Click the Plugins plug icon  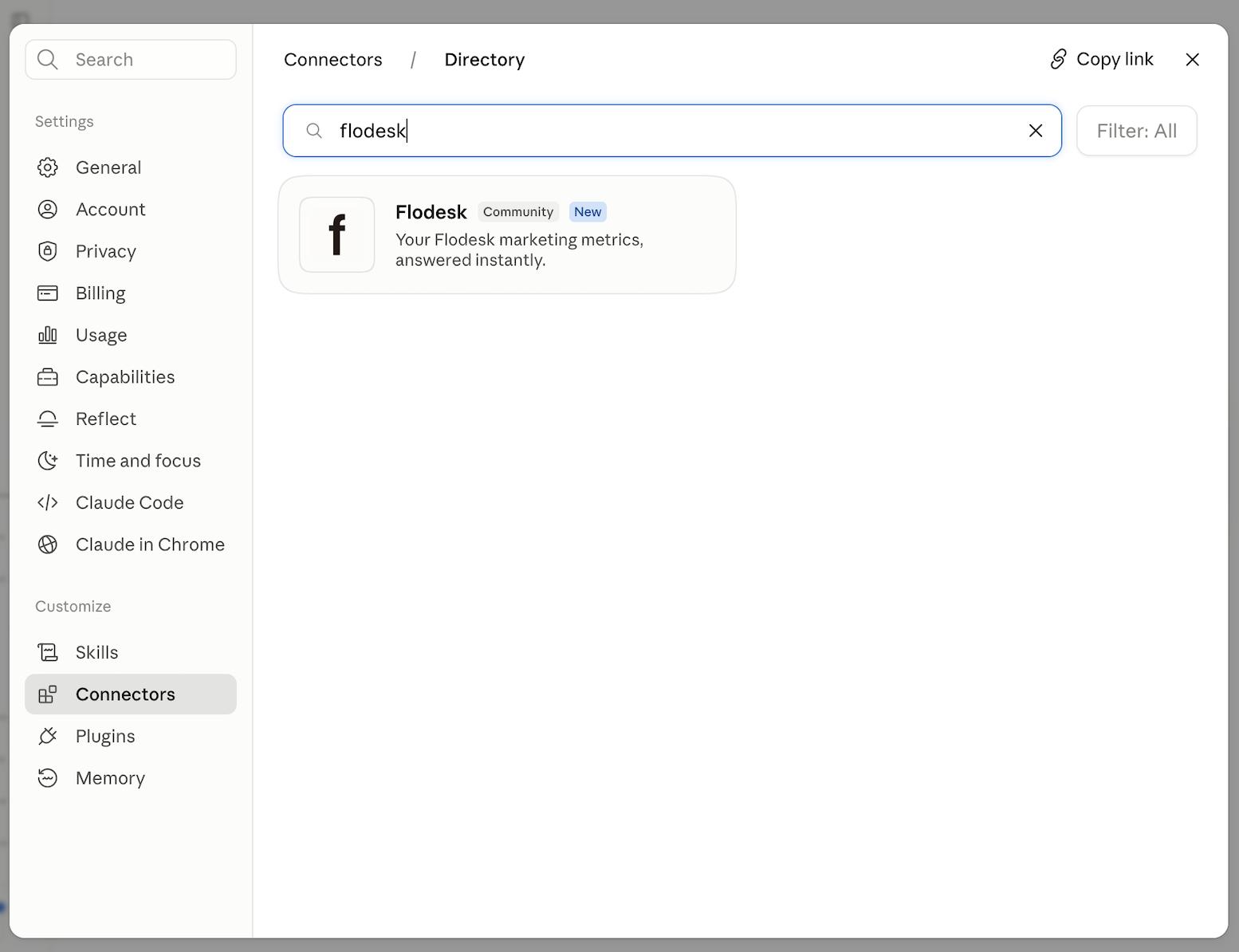tap(48, 736)
